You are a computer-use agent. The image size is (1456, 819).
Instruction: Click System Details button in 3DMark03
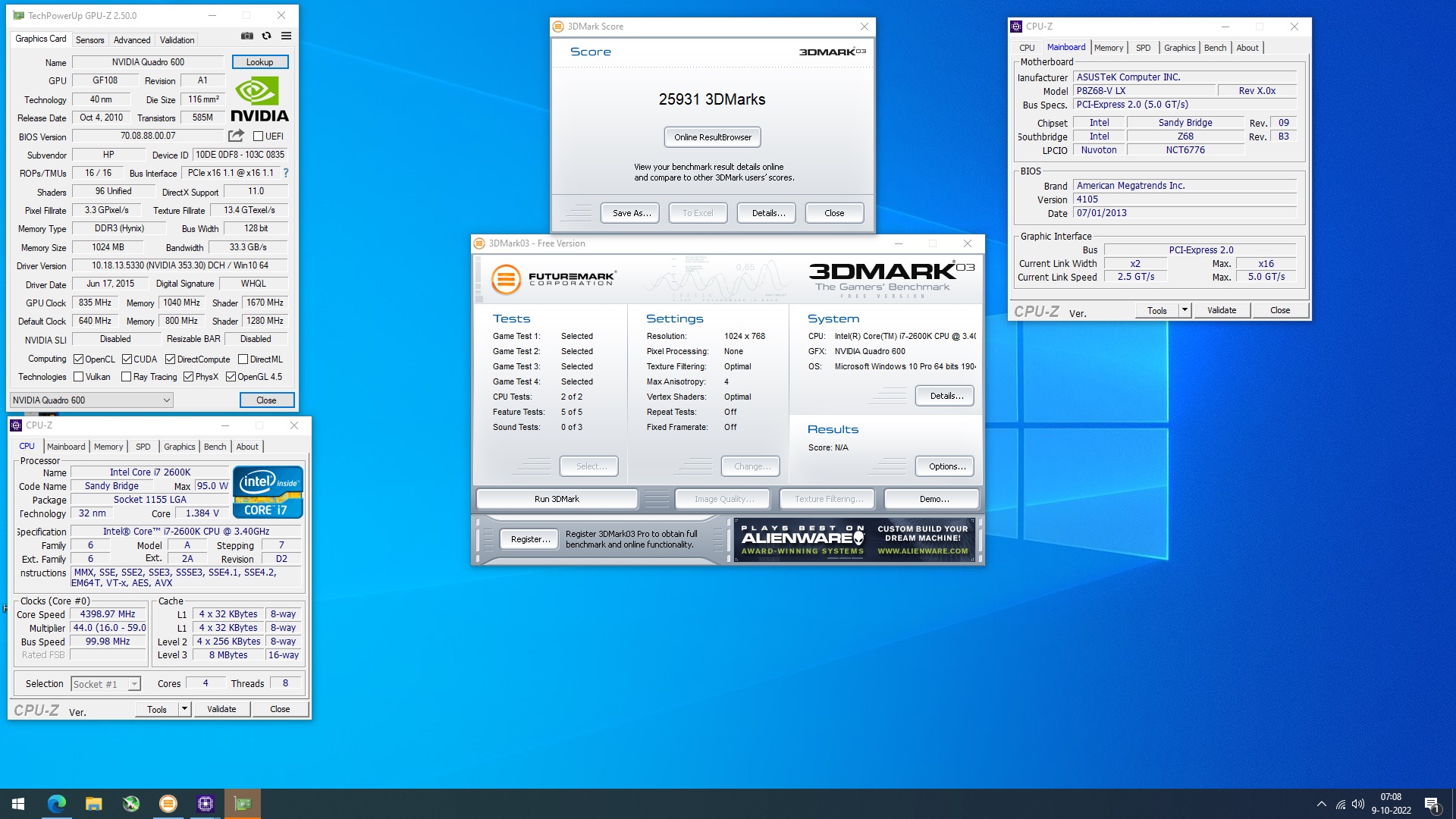(x=945, y=396)
